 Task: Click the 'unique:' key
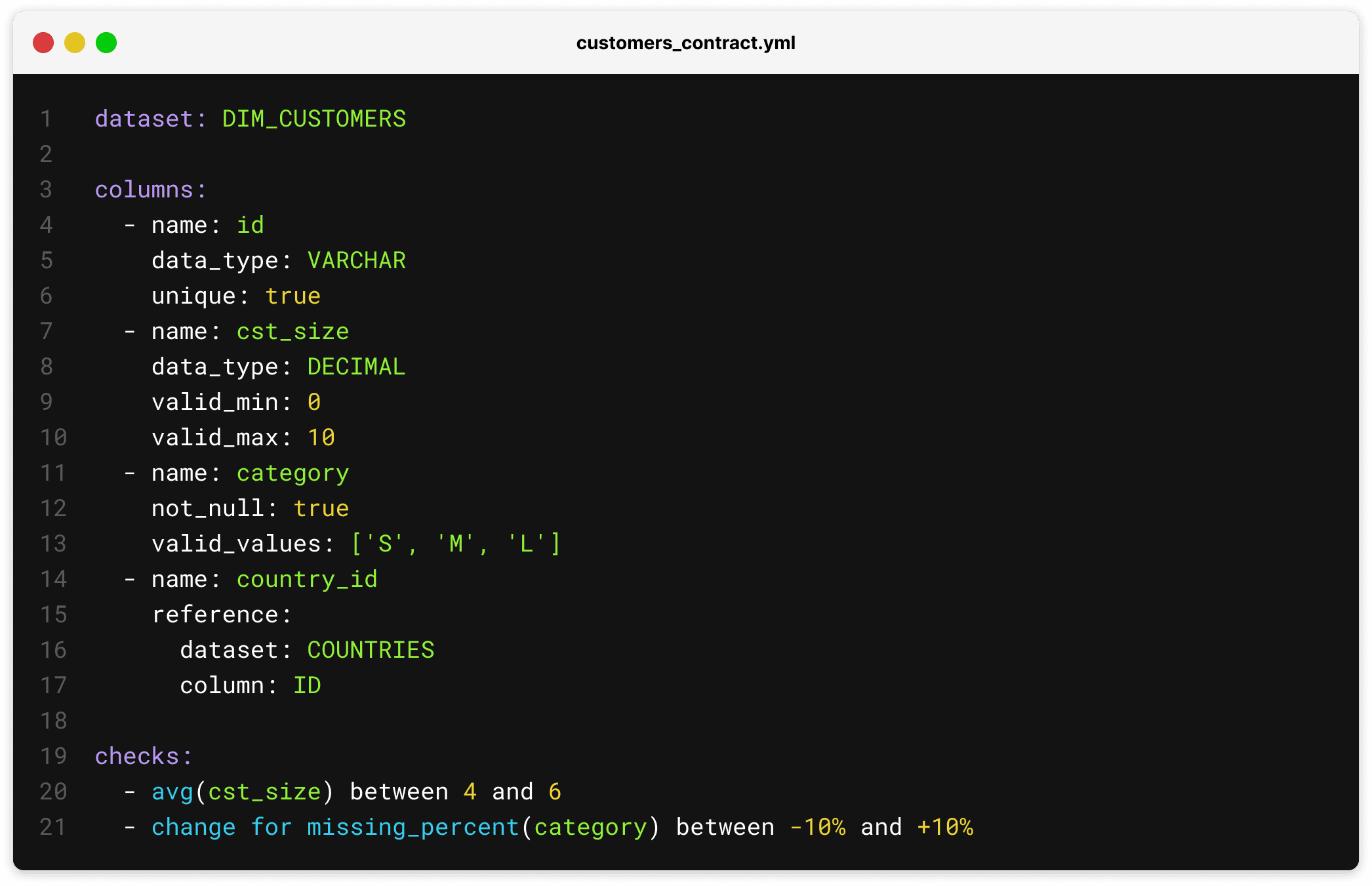[201, 296]
